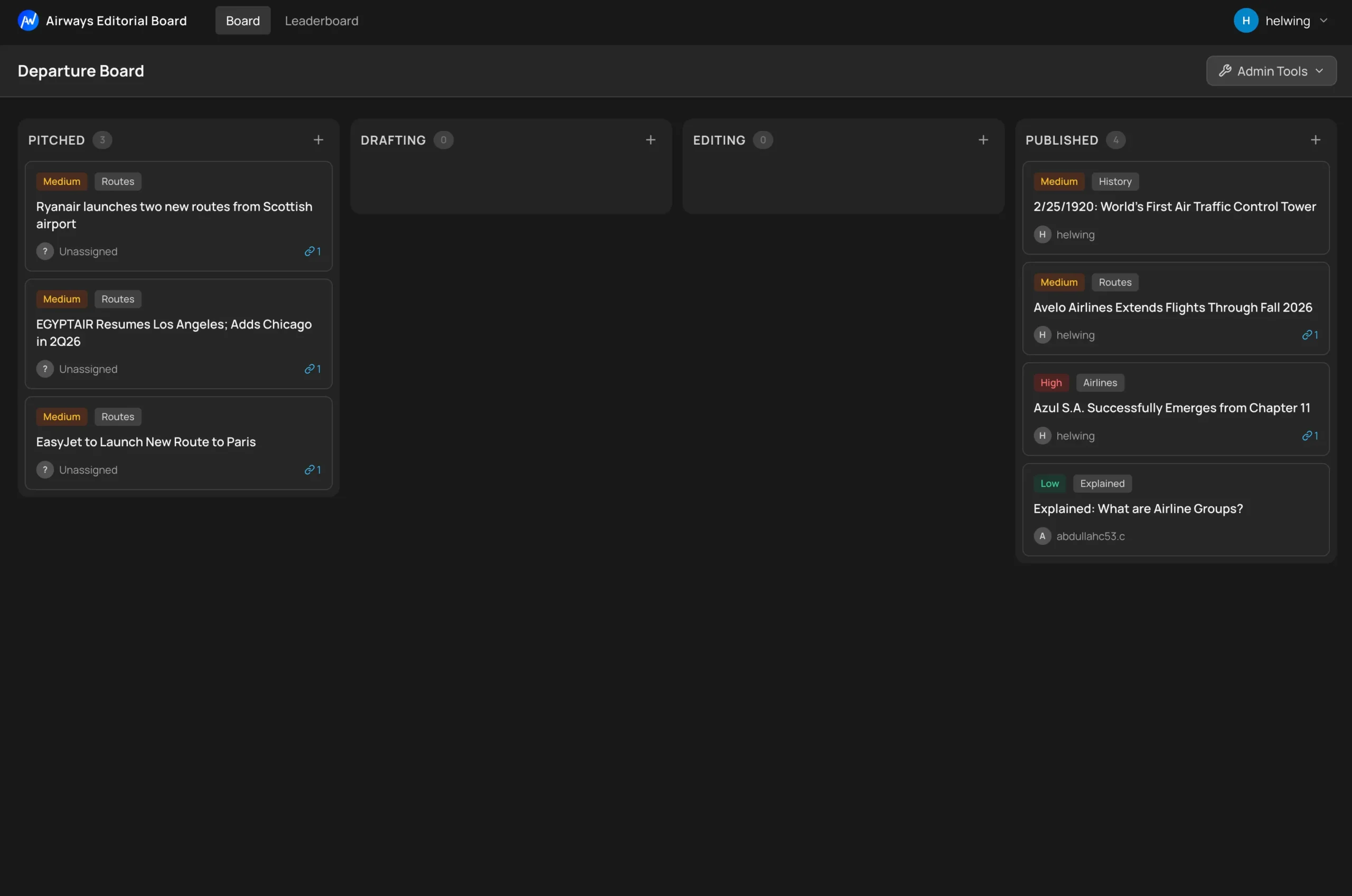Click Airways Editorial Board title
Image resolution: width=1352 pixels, height=896 pixels.
tap(117, 21)
